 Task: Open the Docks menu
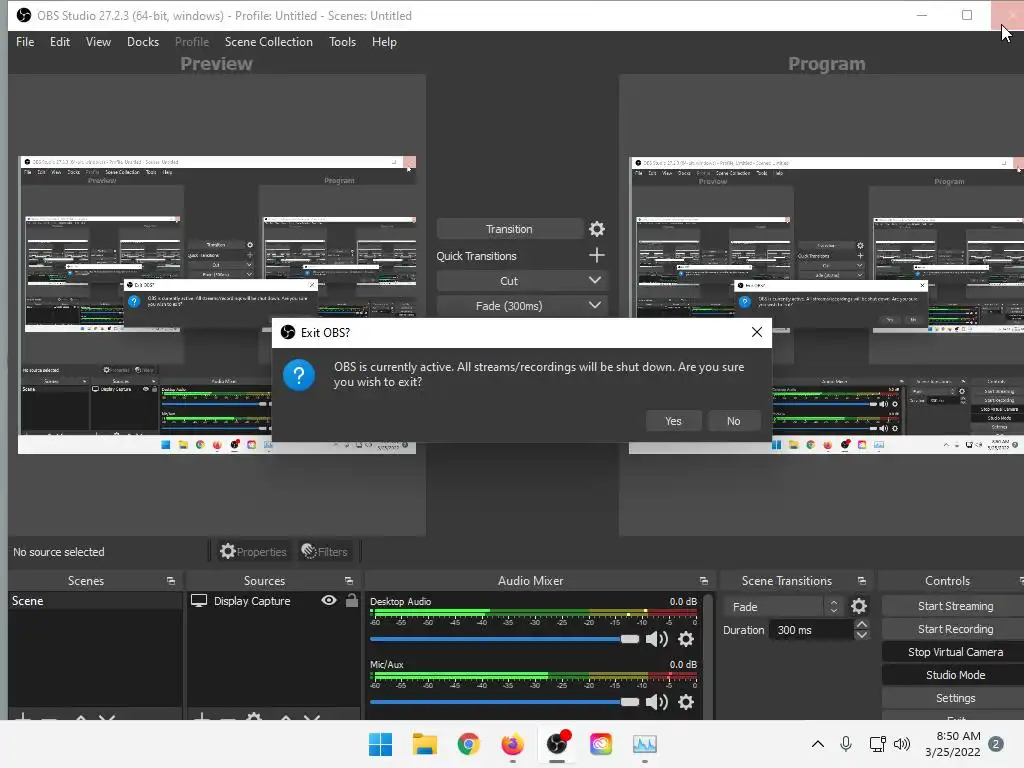[143, 42]
